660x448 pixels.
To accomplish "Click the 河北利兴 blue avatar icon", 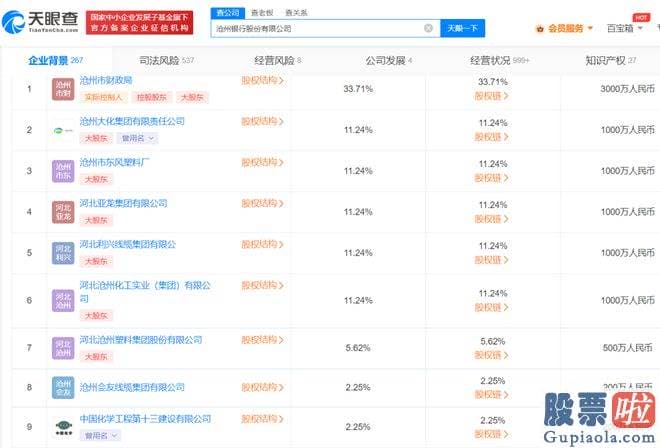I will (63, 253).
